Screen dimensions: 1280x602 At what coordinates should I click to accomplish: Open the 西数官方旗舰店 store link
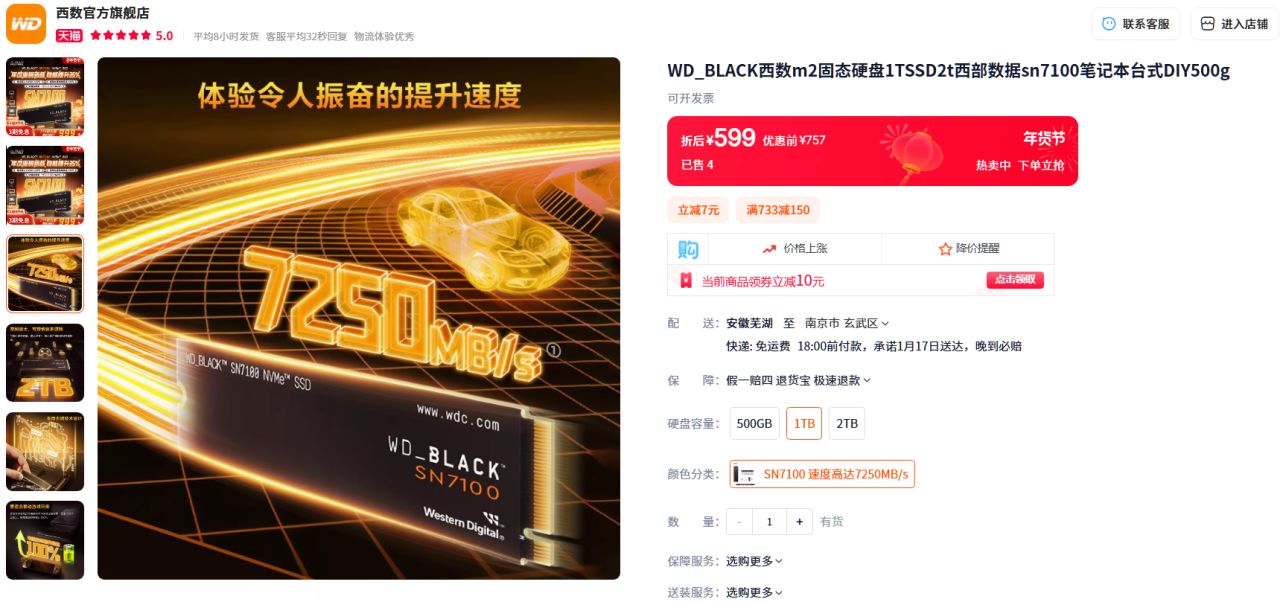(x=102, y=13)
